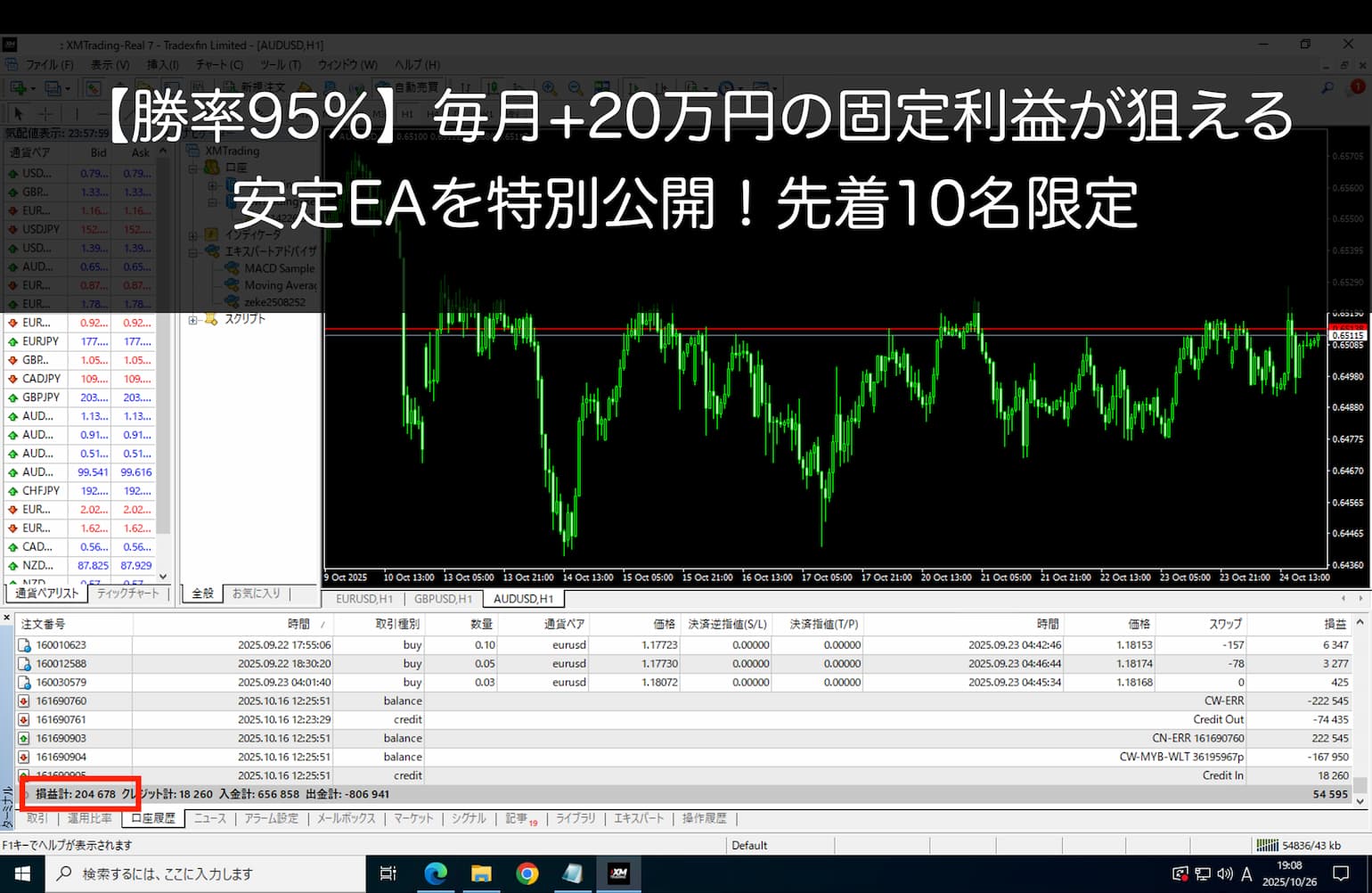Expand the インディケータ tree node
Viewport: 1372px width, 893px height.
pyautogui.click(x=193, y=236)
